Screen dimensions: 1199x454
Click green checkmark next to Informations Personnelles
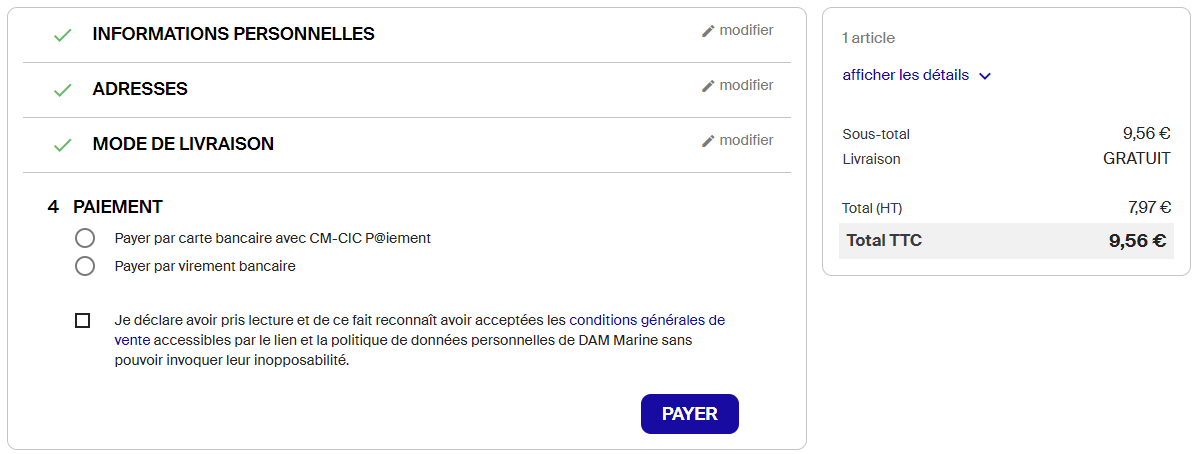pyautogui.click(x=63, y=35)
